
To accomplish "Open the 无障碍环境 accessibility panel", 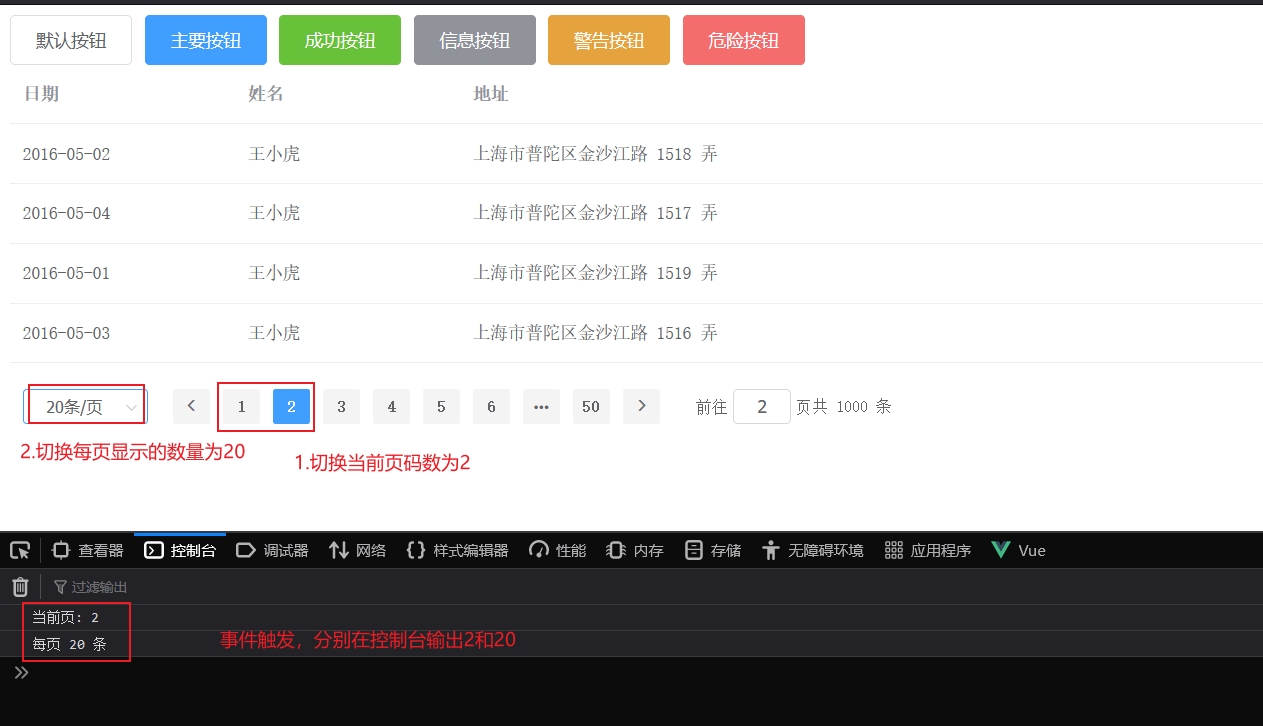I will tap(812, 550).
